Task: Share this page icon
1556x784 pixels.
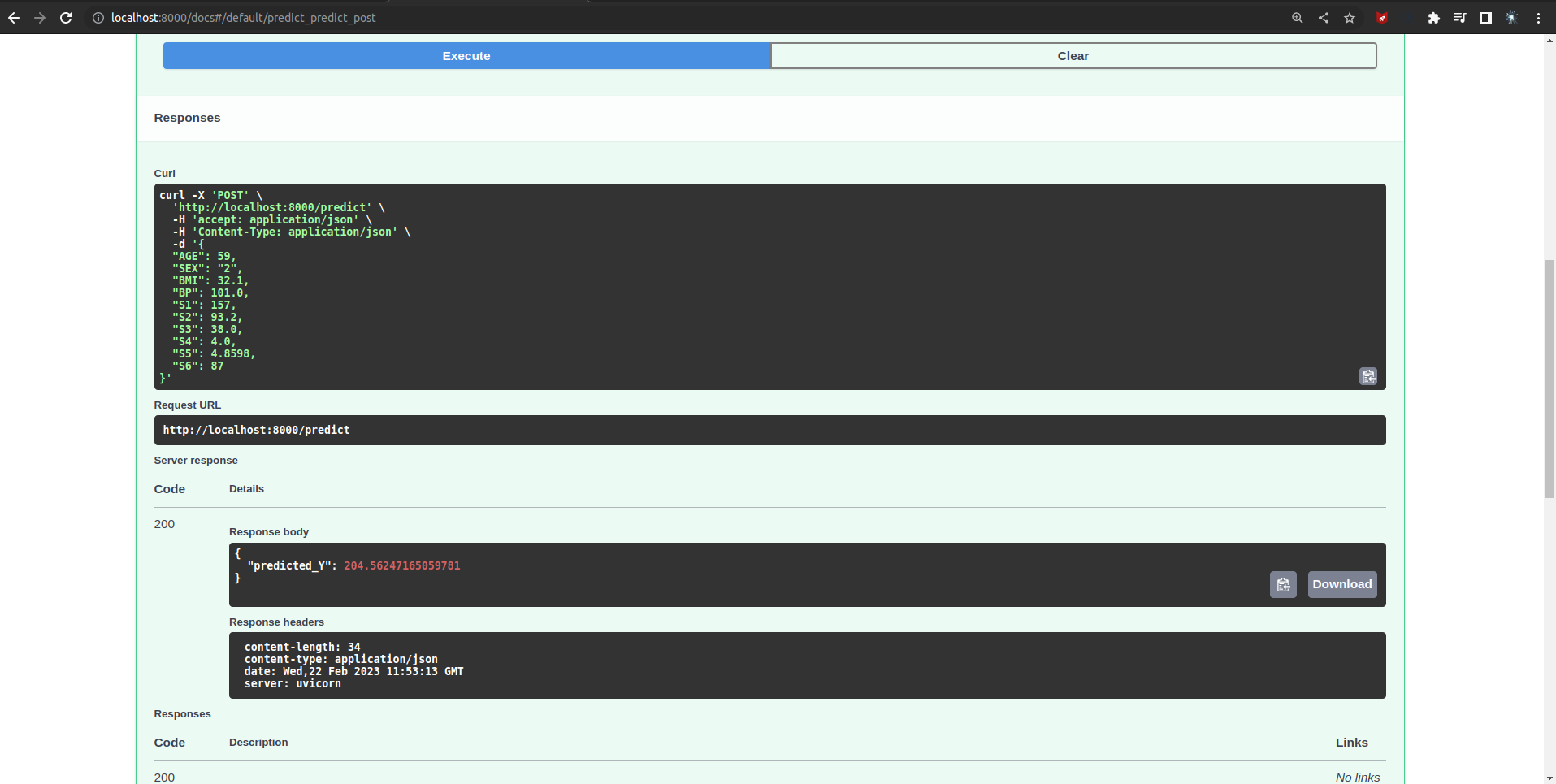Action: (1324, 18)
